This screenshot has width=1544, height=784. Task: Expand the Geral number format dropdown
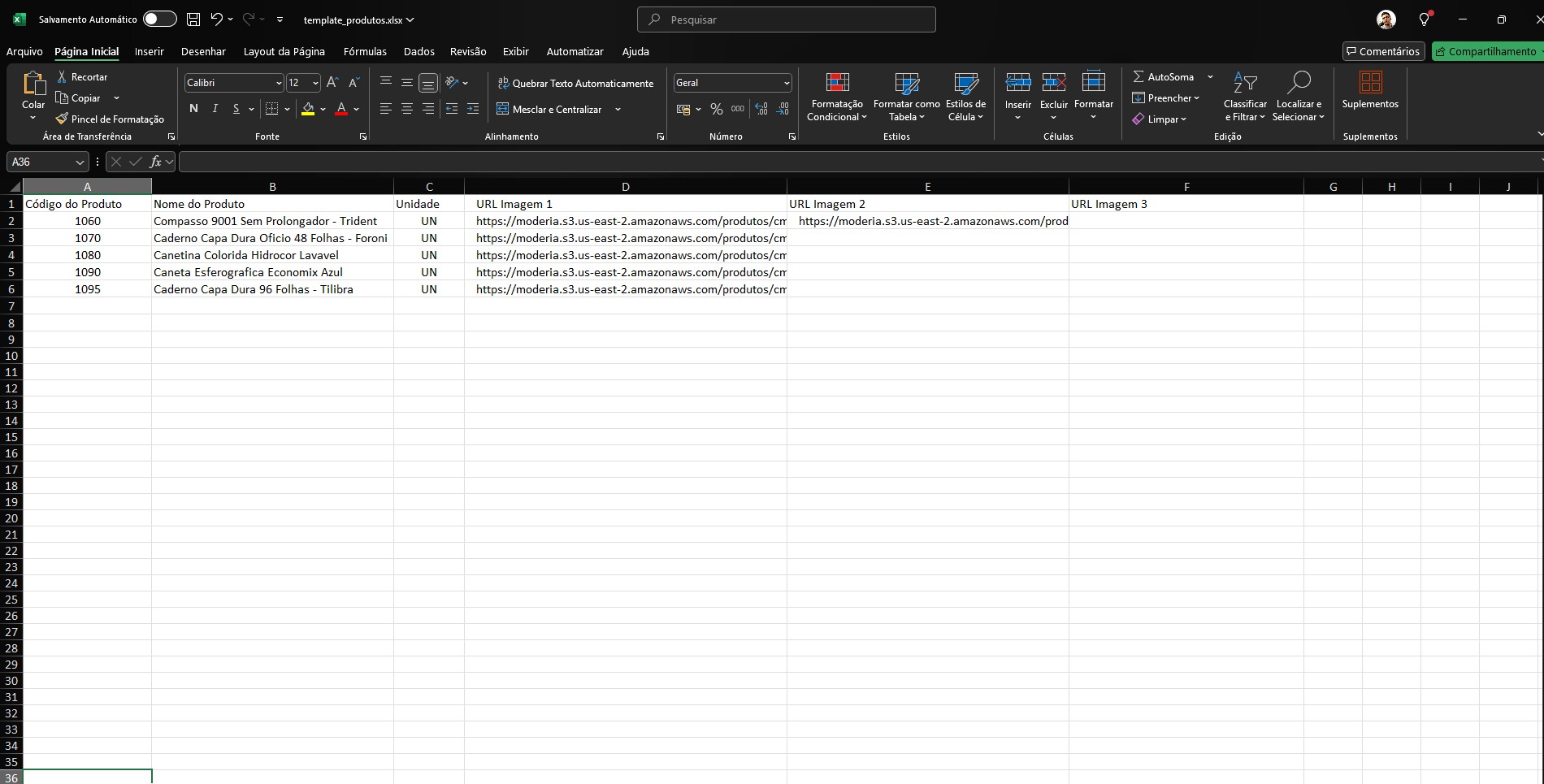786,83
